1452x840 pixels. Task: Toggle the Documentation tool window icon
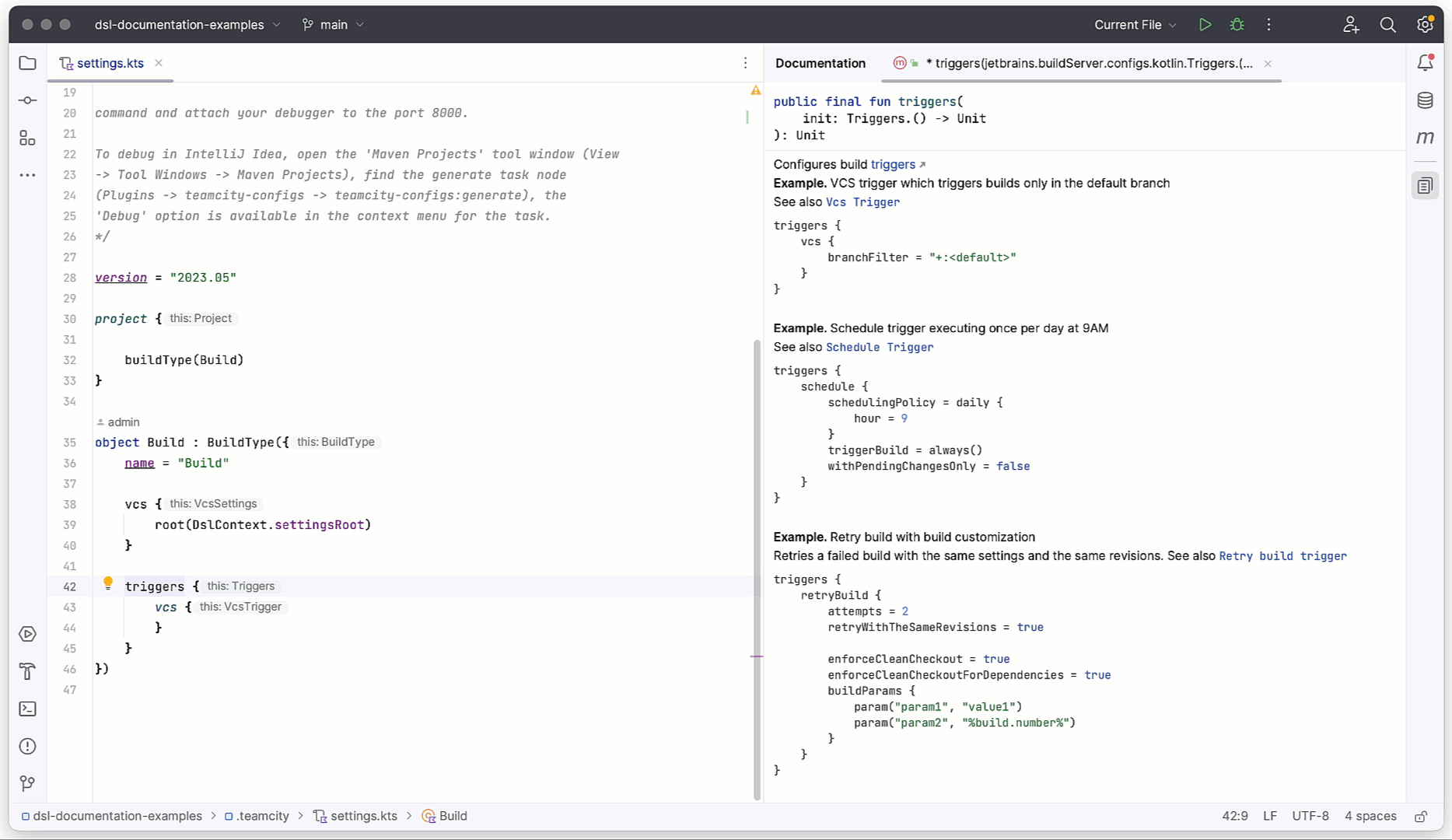1425,186
